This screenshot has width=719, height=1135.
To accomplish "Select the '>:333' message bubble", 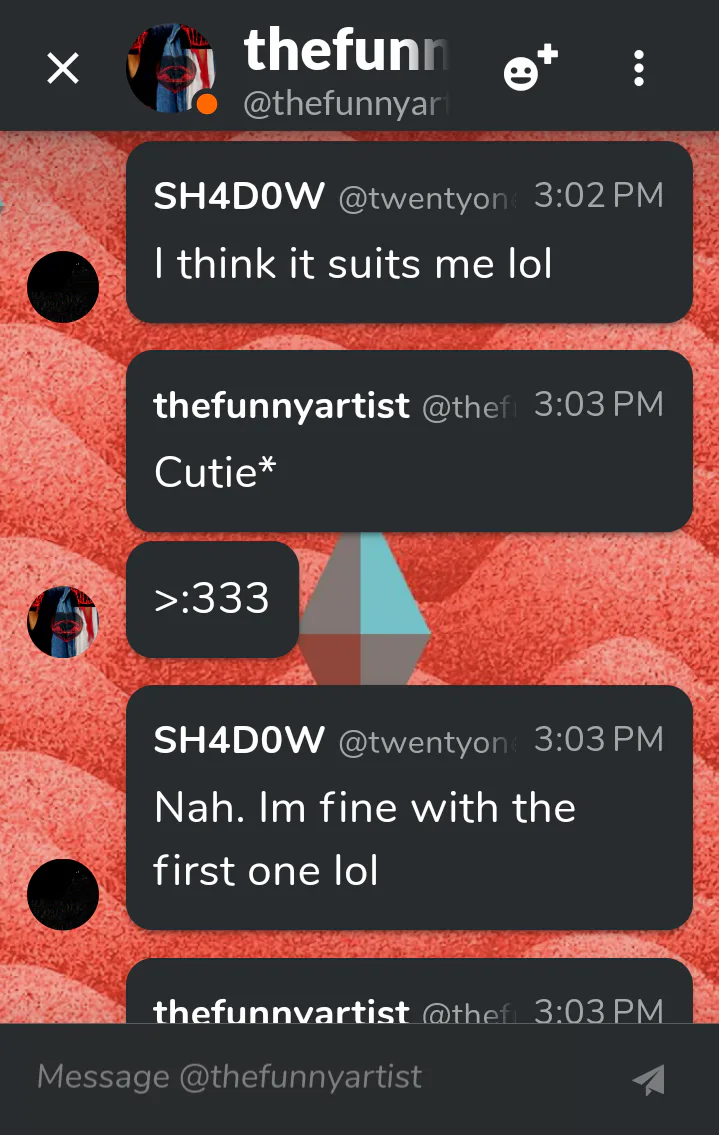I will (x=213, y=599).
